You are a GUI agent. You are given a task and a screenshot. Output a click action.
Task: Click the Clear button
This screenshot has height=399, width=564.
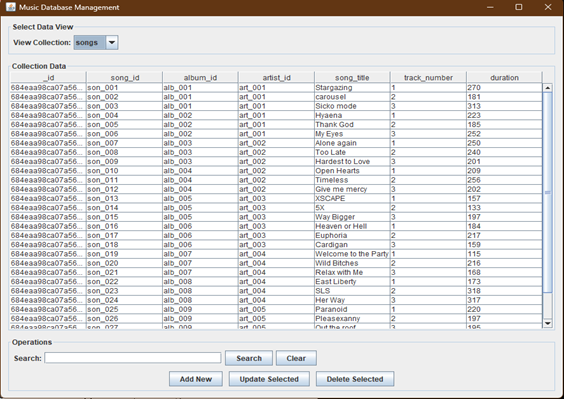click(296, 358)
